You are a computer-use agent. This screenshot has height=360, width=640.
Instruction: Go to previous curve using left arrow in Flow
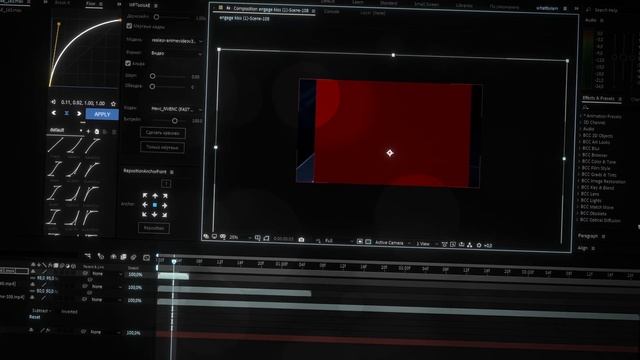[x=54, y=113]
